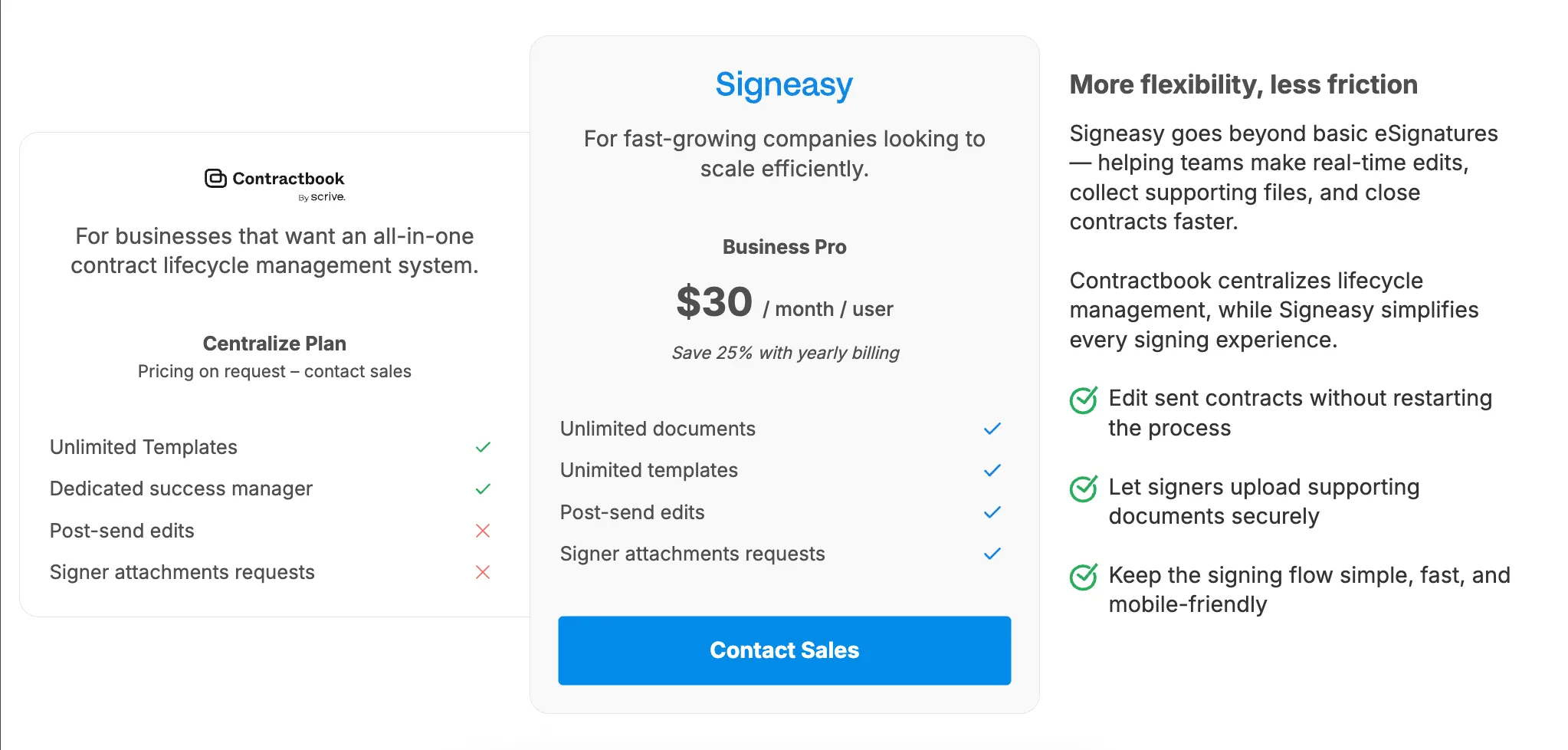Select the Centralize Plan heading
Viewport: 1568px width, 750px height.
coord(274,344)
